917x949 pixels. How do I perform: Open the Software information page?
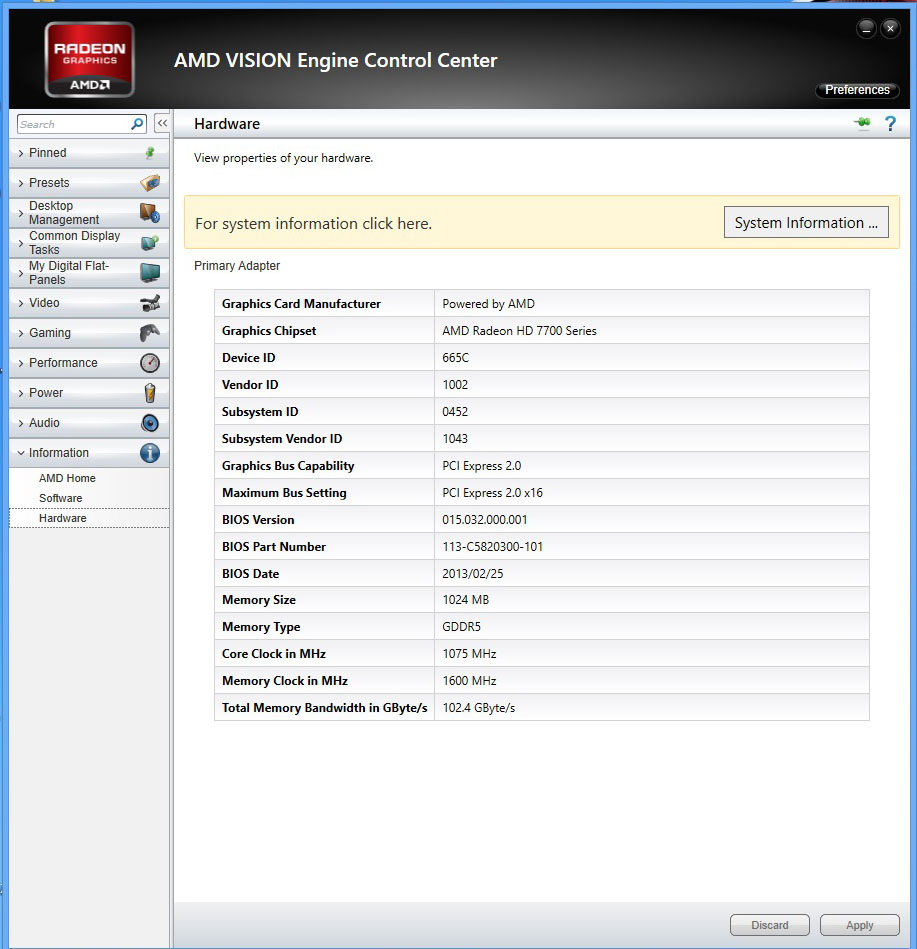point(61,498)
